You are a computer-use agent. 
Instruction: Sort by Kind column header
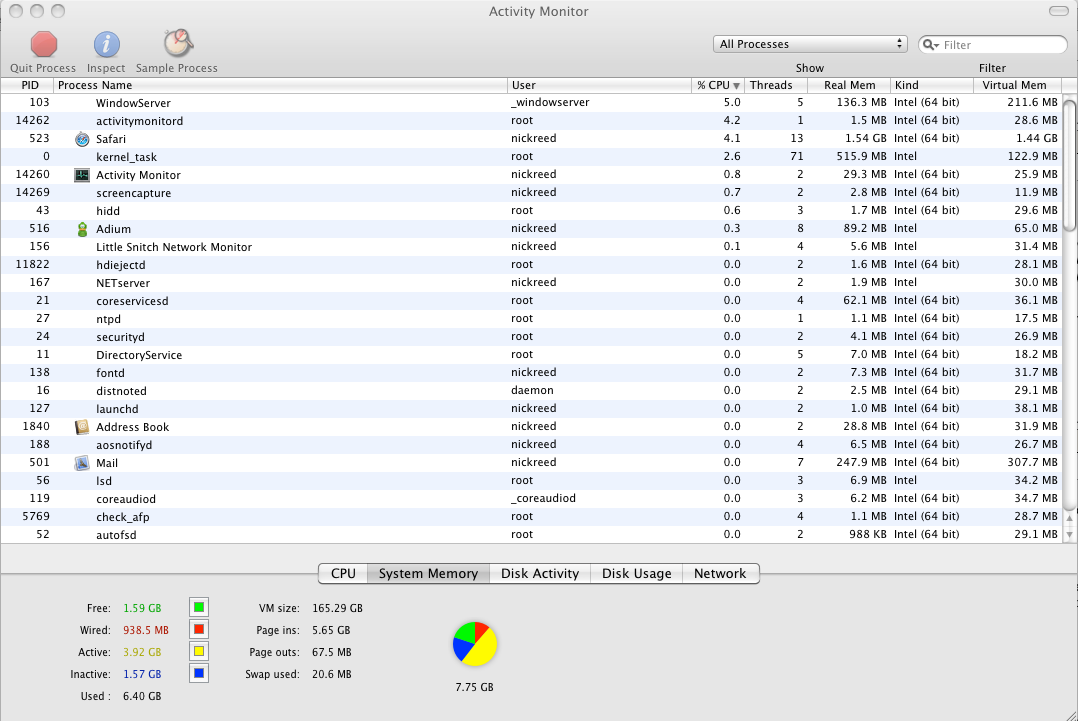932,85
